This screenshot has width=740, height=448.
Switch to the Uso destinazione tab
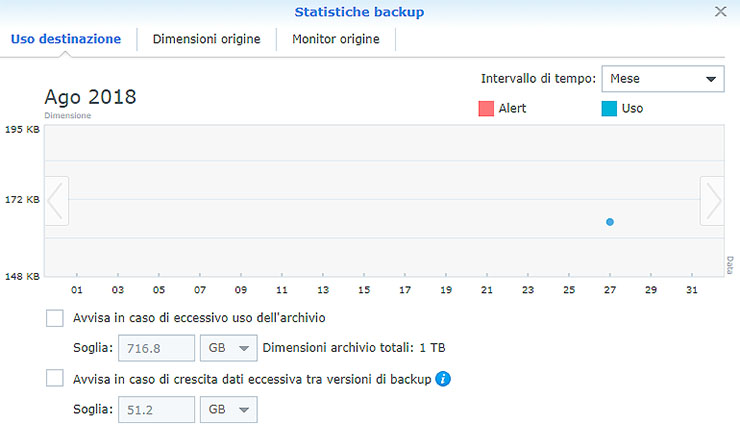[x=66, y=39]
